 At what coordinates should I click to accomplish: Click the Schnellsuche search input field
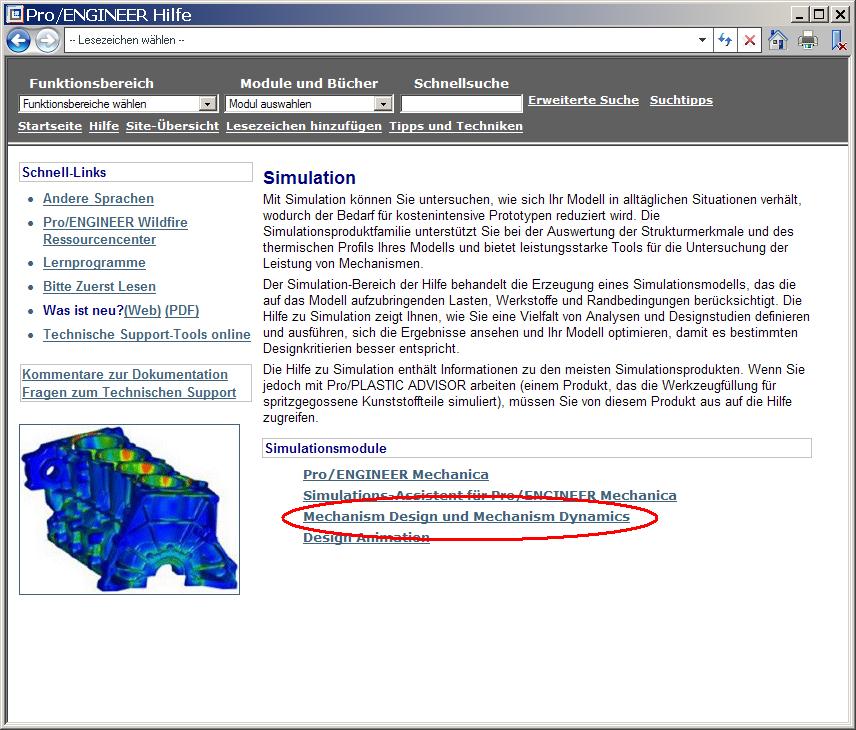pos(462,104)
